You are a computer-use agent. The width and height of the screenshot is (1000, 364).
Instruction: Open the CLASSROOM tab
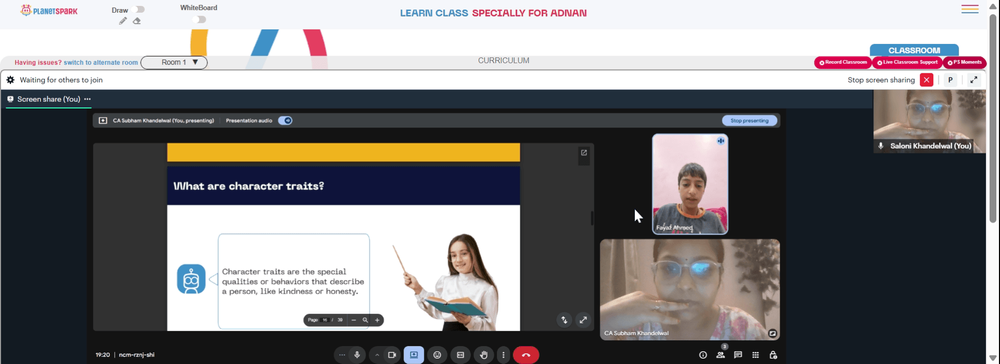click(x=914, y=50)
